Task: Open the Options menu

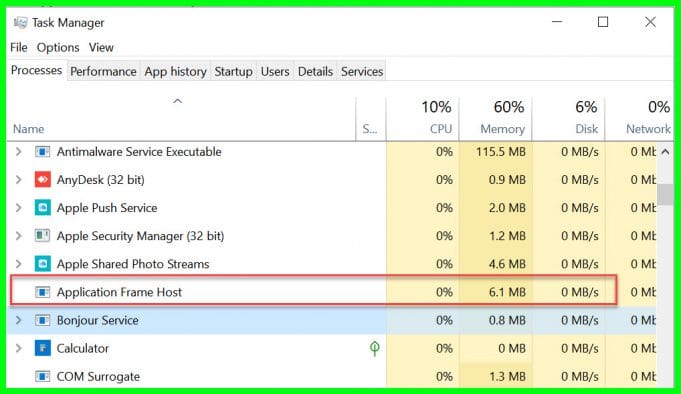Action: click(58, 47)
